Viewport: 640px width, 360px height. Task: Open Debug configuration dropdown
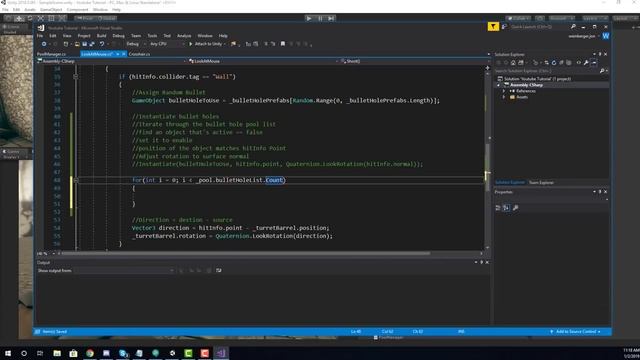[x=136, y=44]
